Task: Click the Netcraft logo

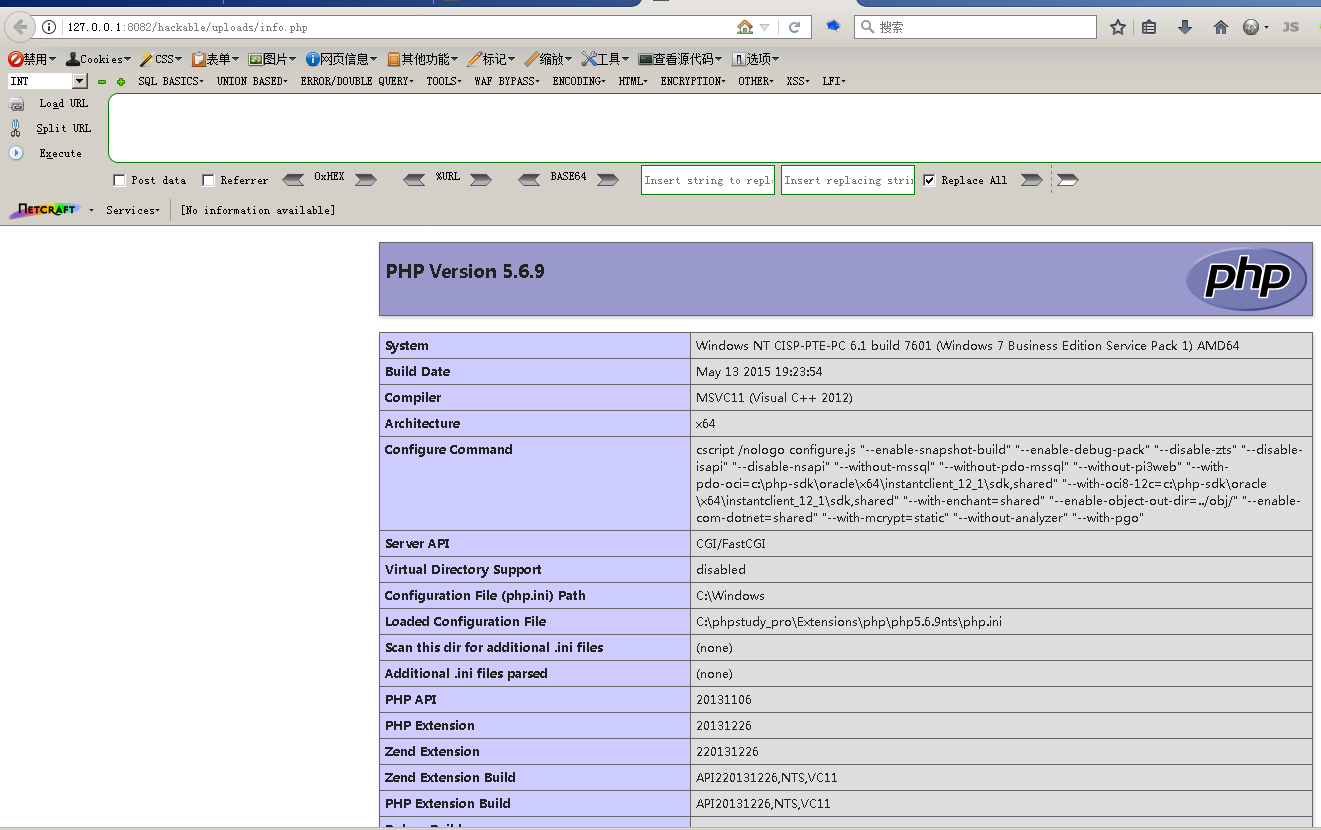Action: pos(43,210)
